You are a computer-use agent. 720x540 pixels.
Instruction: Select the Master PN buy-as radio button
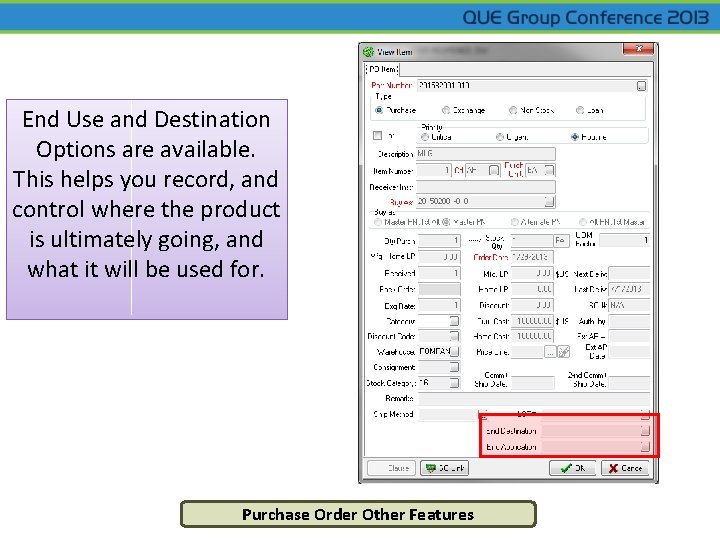click(445, 222)
